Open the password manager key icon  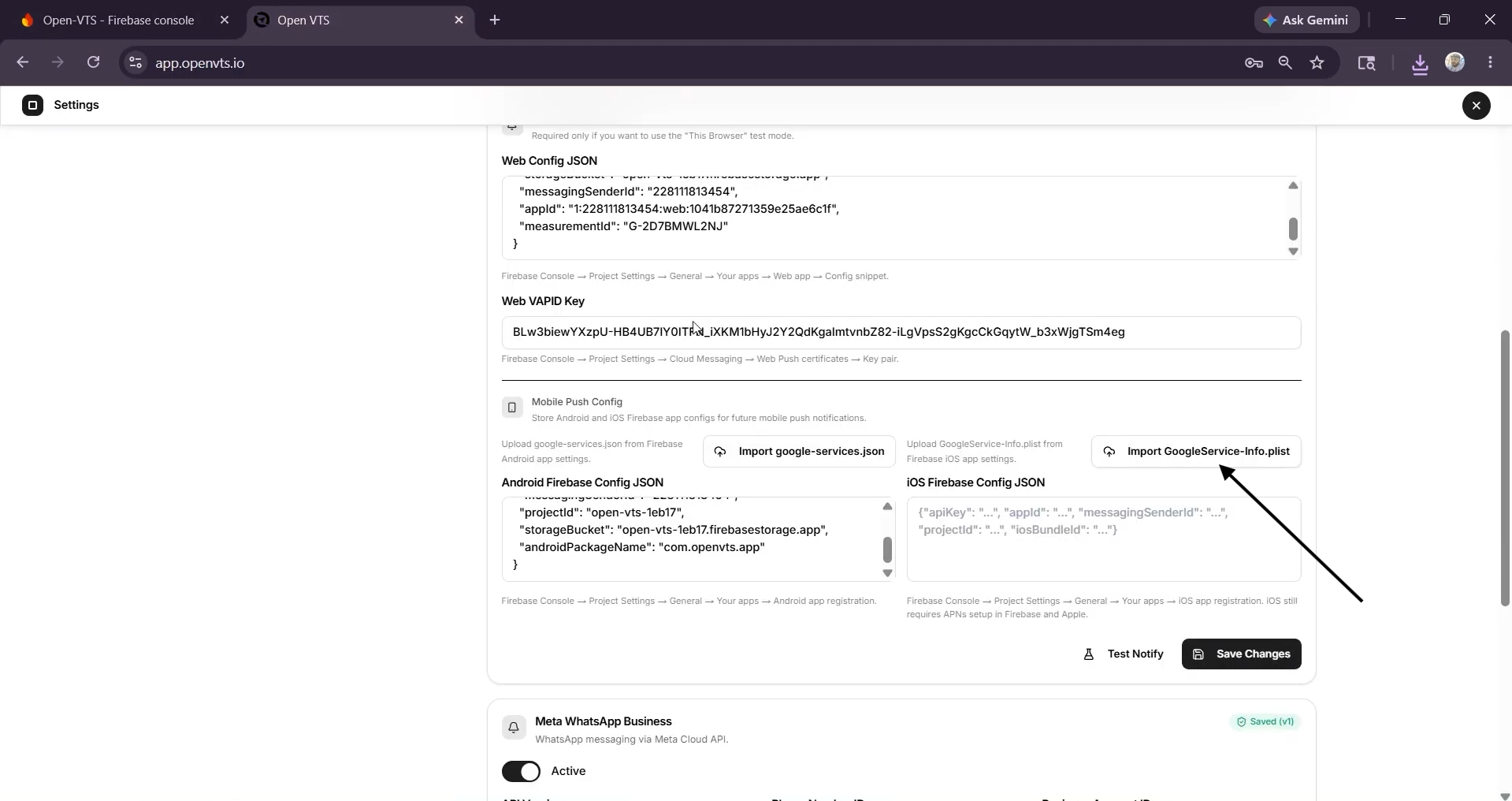[x=1254, y=63]
